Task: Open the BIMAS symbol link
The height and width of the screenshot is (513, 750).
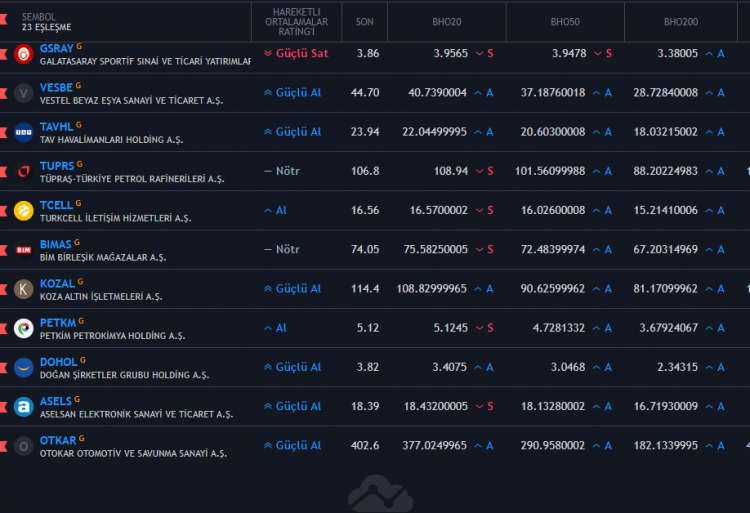Action: point(55,244)
